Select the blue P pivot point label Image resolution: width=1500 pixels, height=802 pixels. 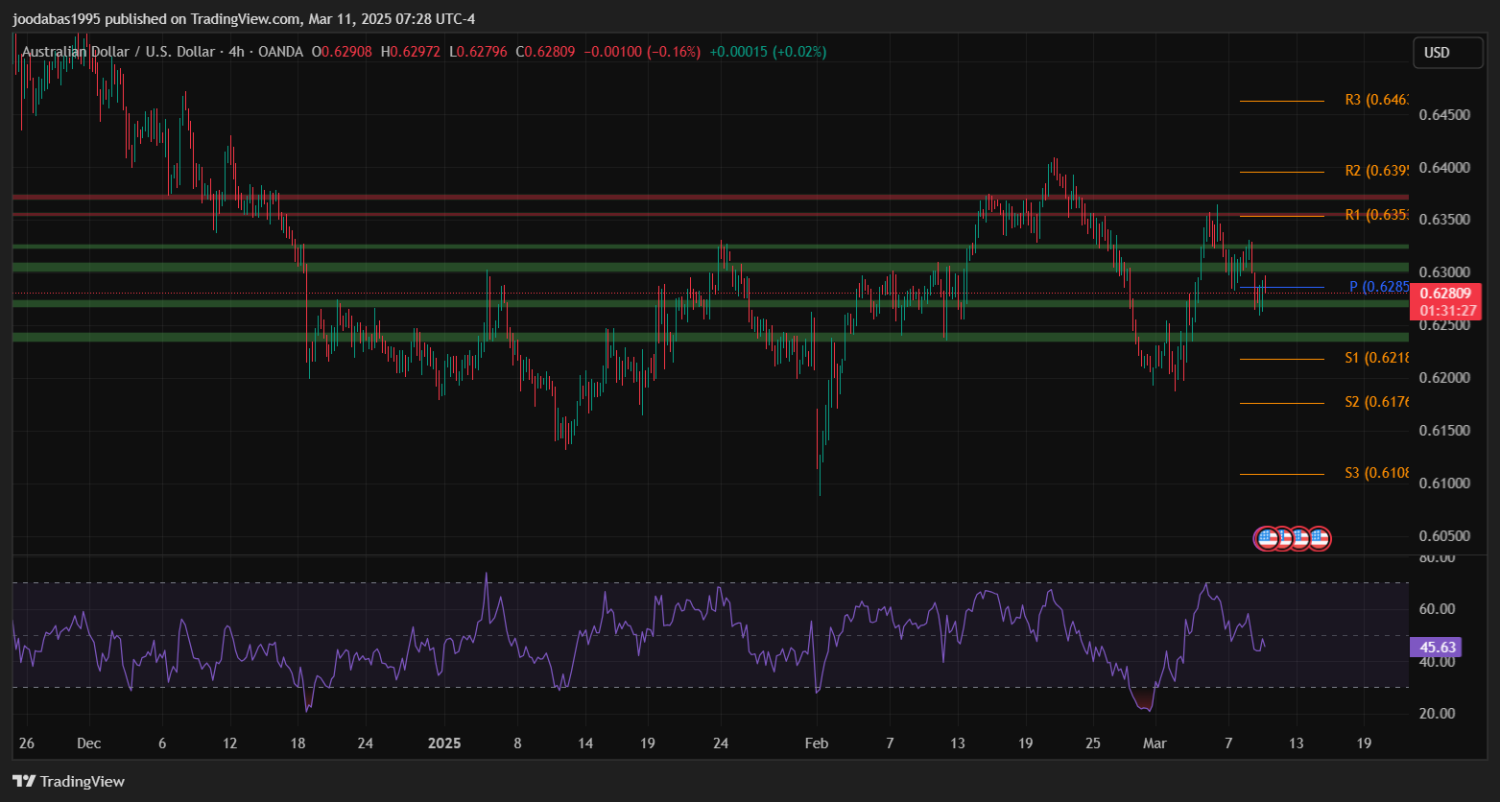pos(1379,287)
